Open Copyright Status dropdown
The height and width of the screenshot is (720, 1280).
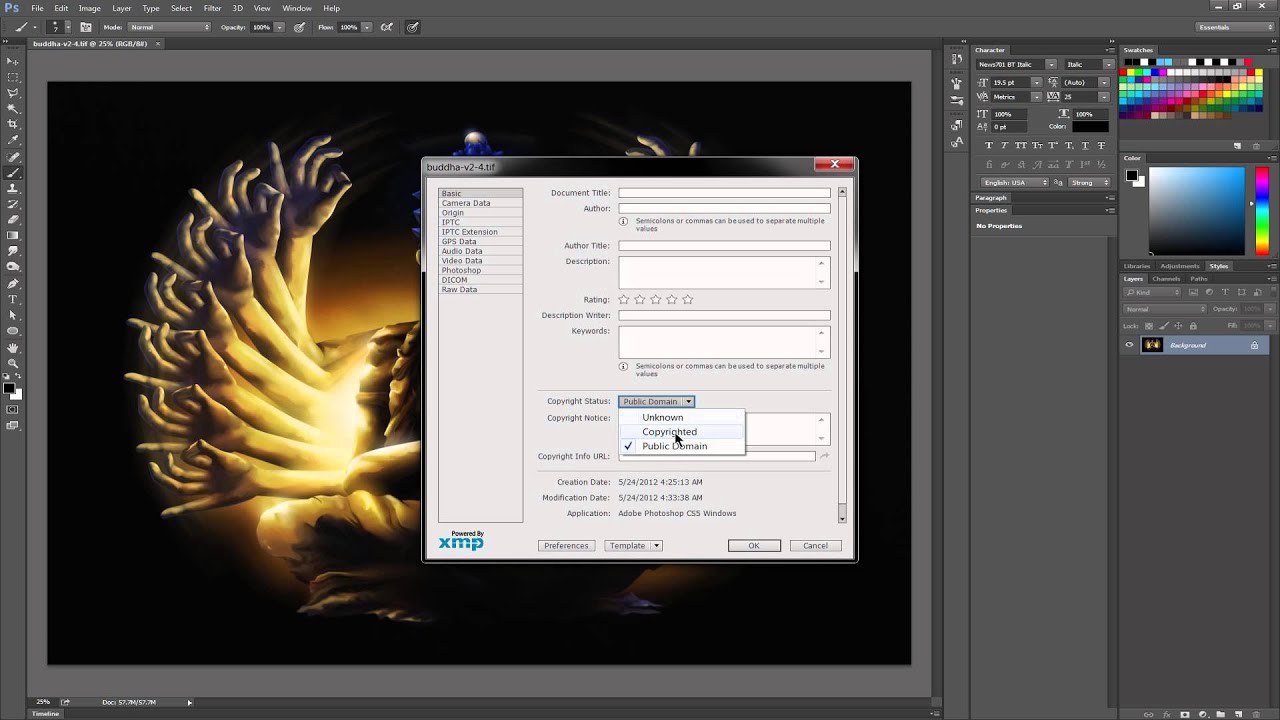click(656, 401)
